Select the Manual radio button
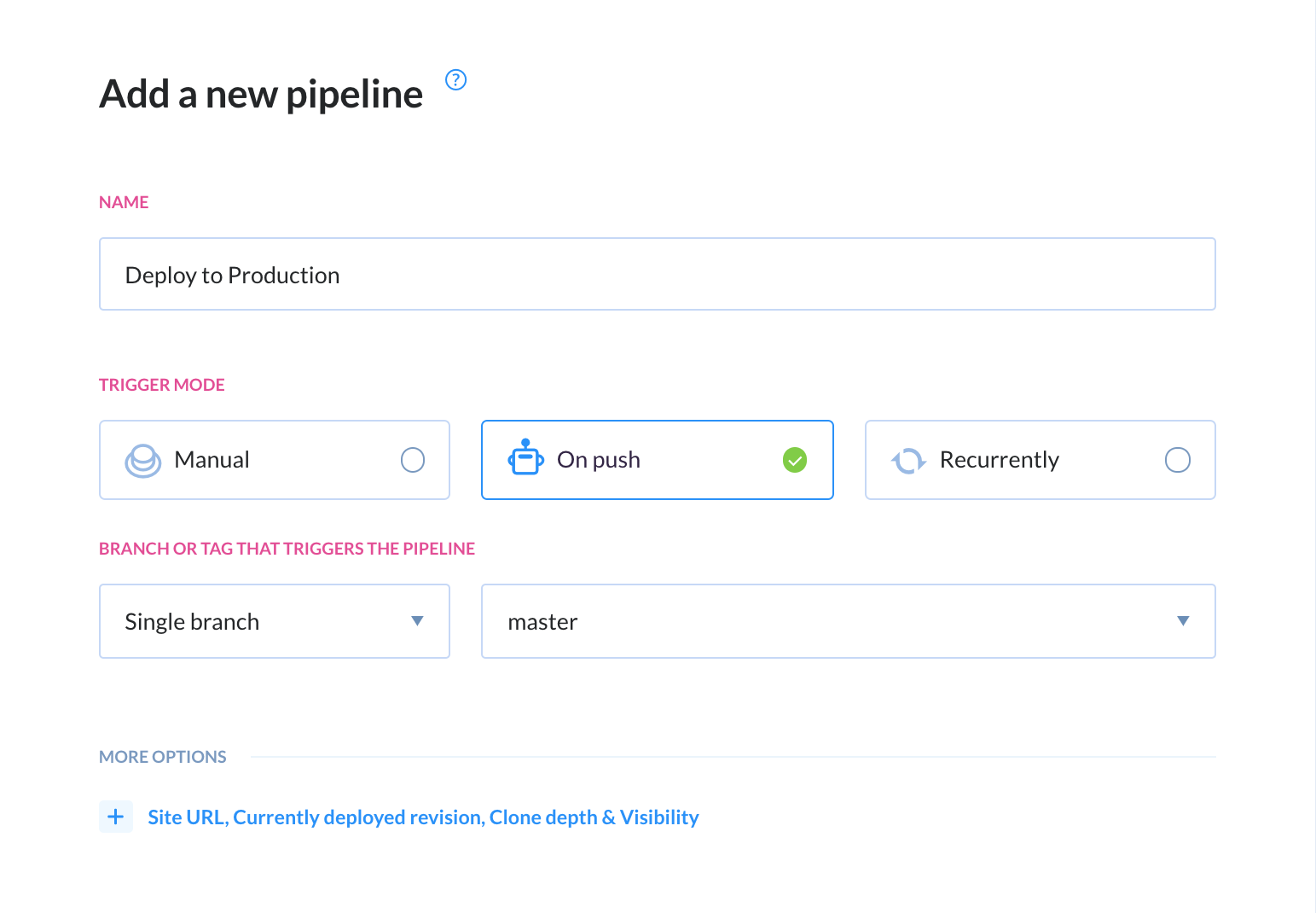Viewport: 1316px width, 913px height. [413, 460]
